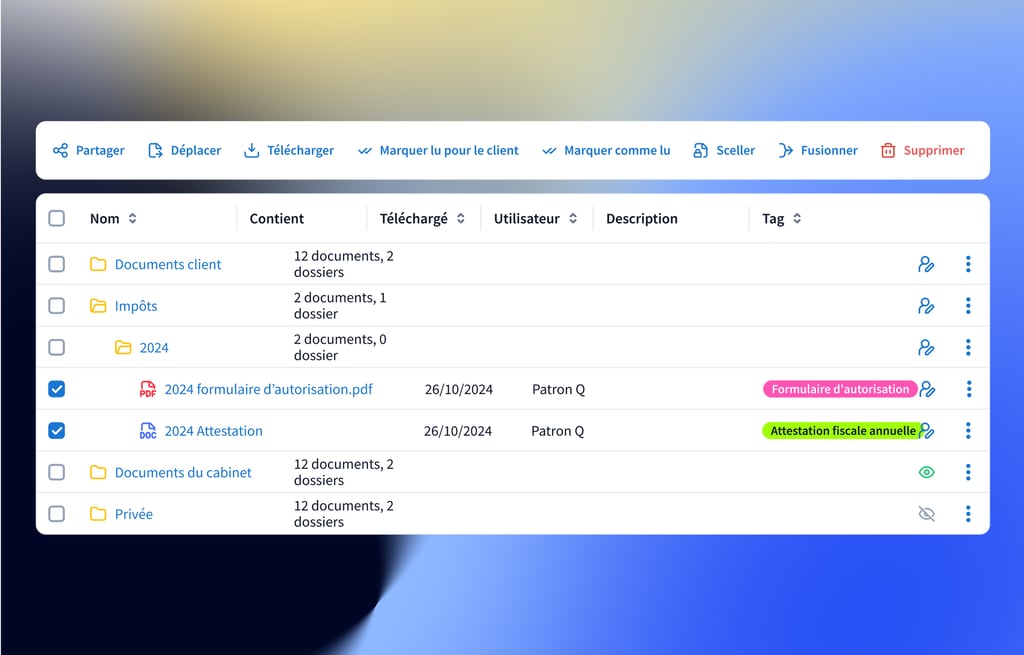This screenshot has width=1024, height=655.
Task: Click the Télécharger download icon
Action: [252, 151]
